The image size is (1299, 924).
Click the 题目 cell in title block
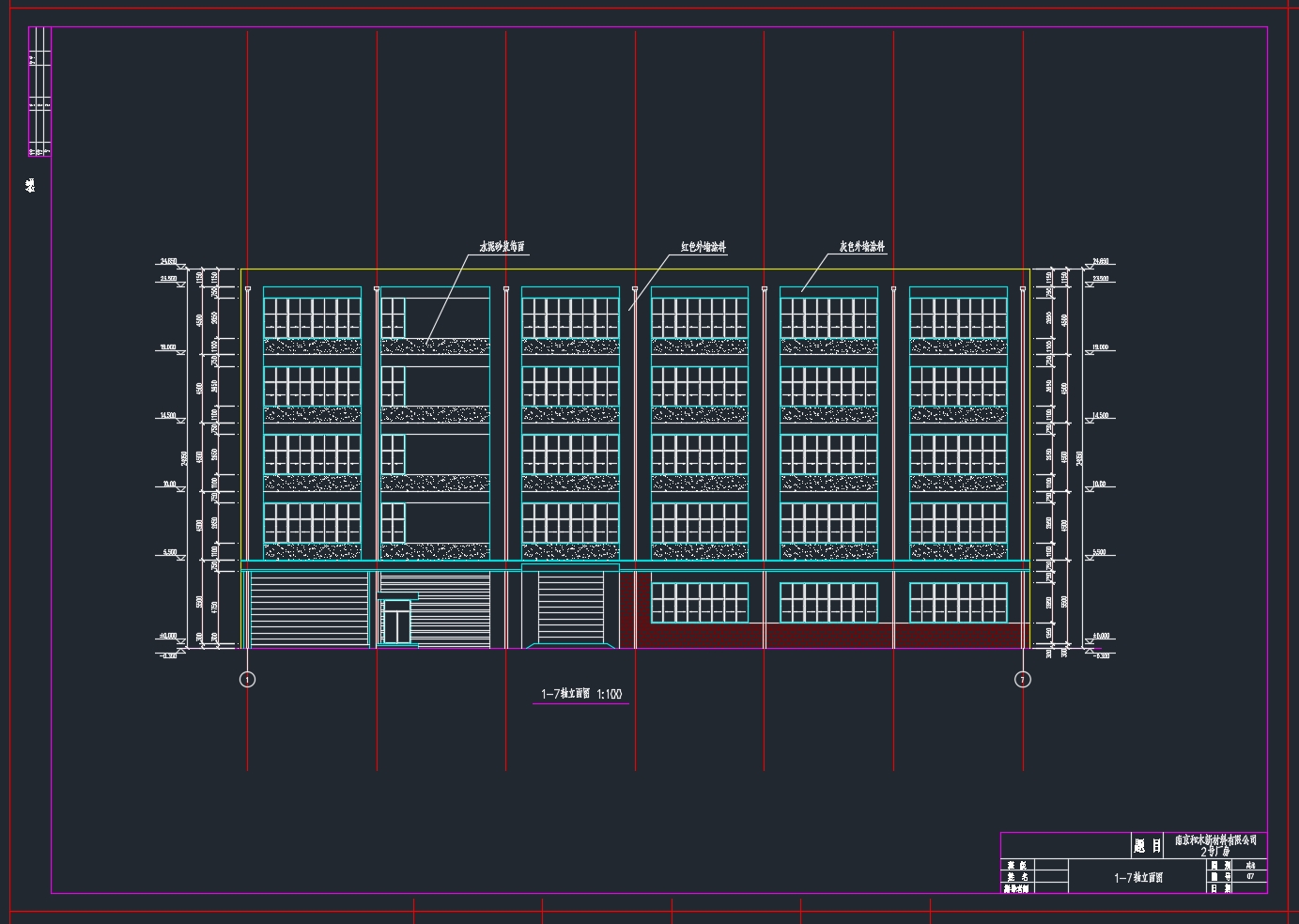pos(1147,846)
